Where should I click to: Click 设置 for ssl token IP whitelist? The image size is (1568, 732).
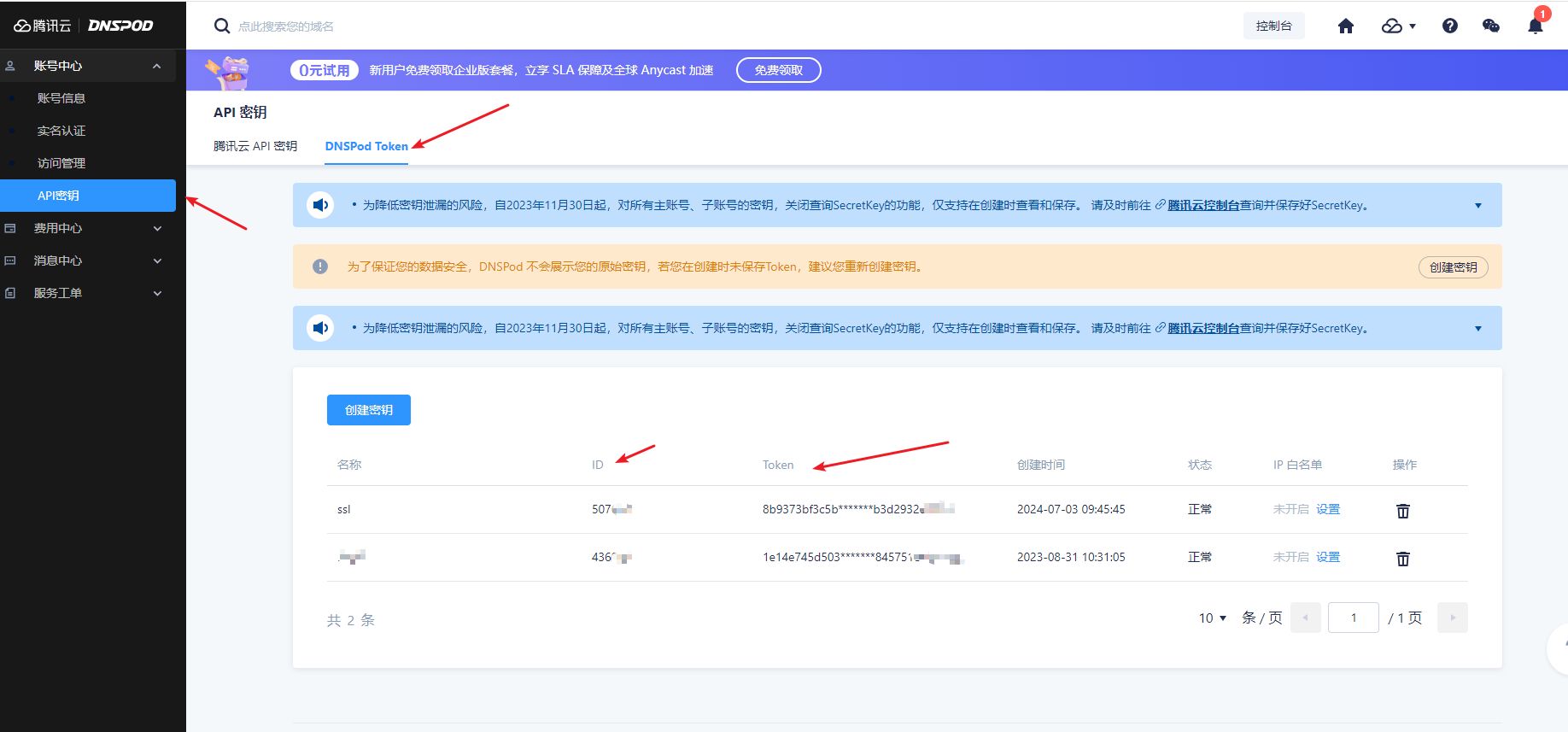click(1328, 509)
